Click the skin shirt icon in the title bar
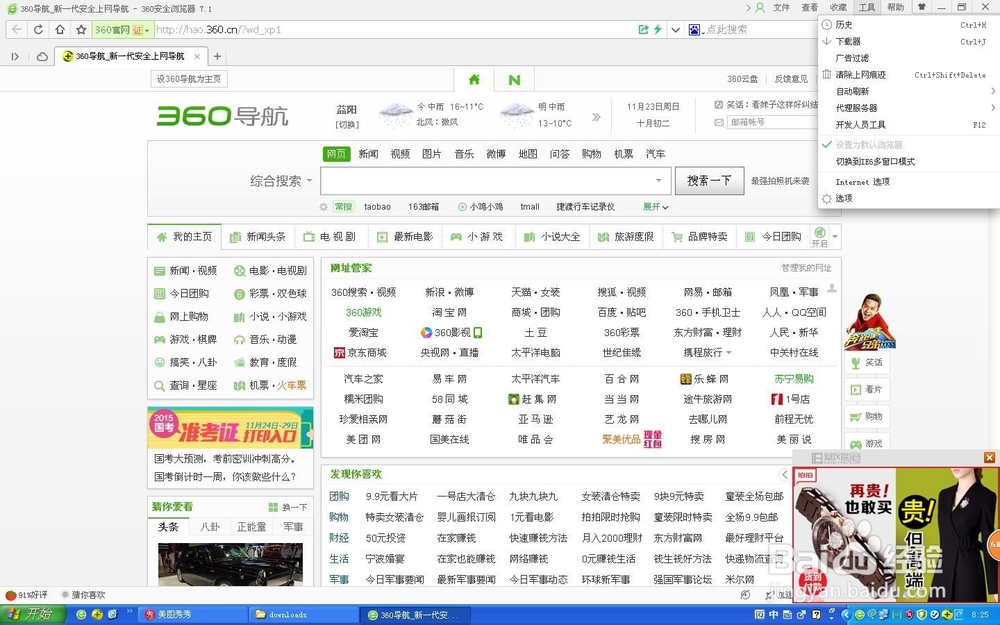The image size is (1000, 625). coord(922,8)
